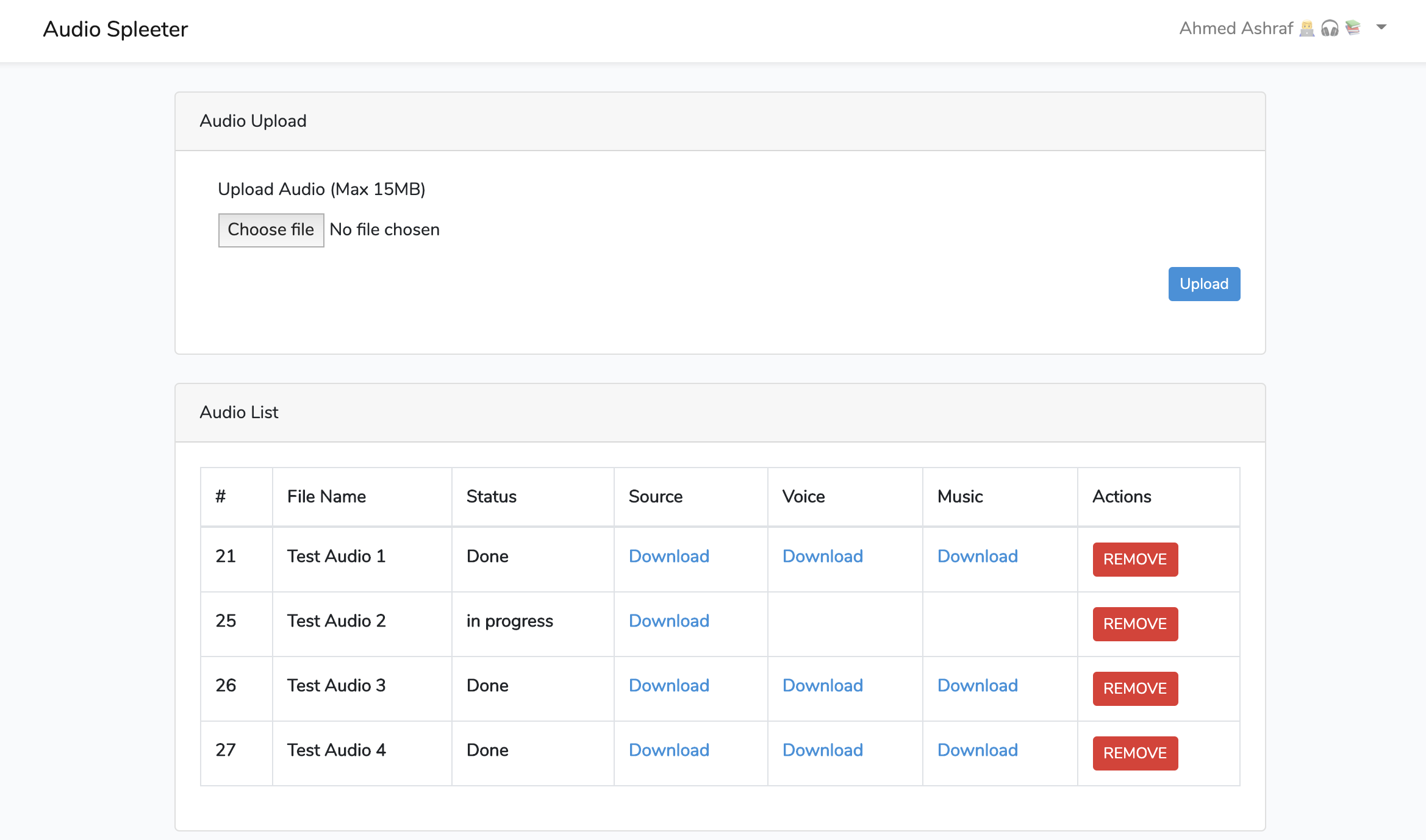The height and width of the screenshot is (840, 1426).
Task: Download music track of Test Audio 4
Action: coord(977,750)
